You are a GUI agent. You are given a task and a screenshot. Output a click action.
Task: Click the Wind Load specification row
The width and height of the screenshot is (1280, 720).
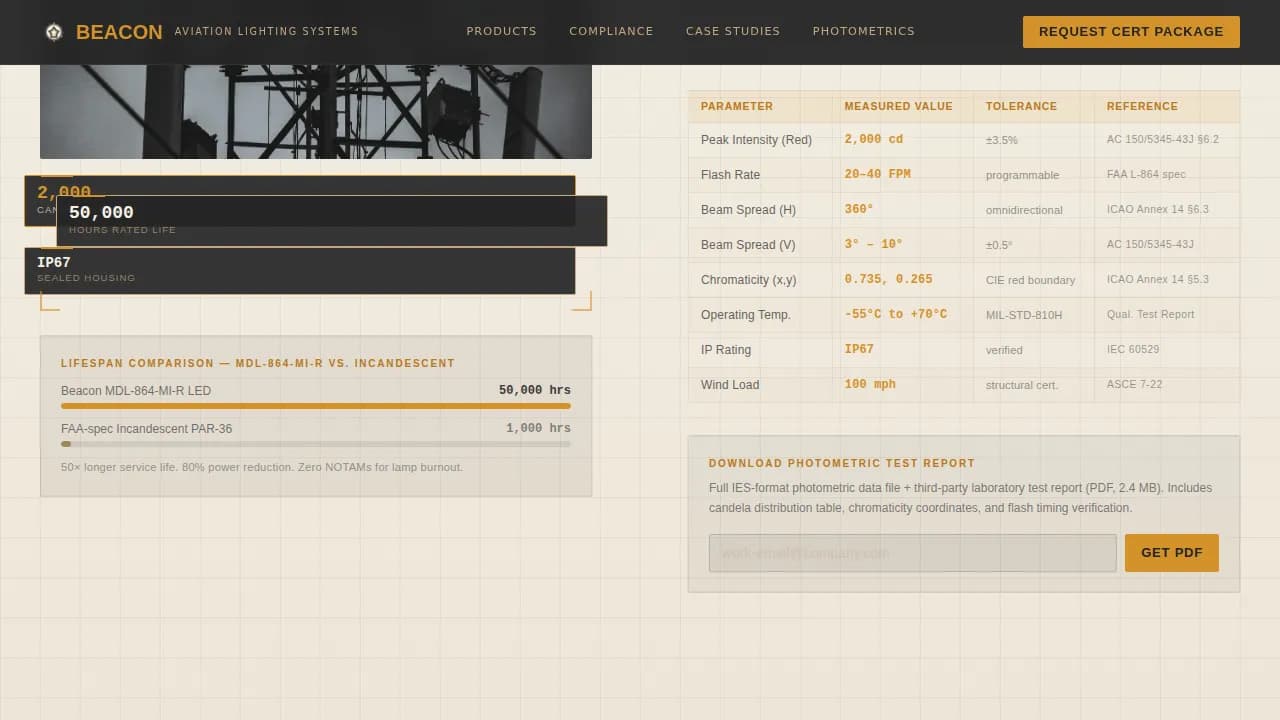point(900,384)
